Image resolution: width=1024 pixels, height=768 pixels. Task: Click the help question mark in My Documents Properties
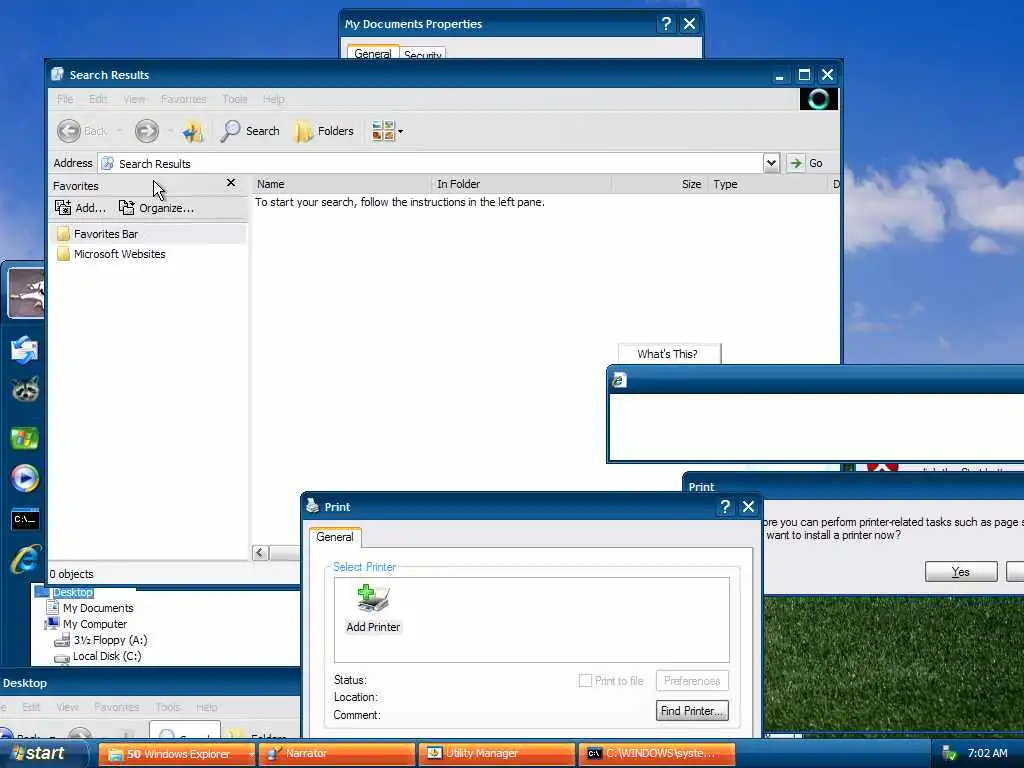tap(665, 24)
